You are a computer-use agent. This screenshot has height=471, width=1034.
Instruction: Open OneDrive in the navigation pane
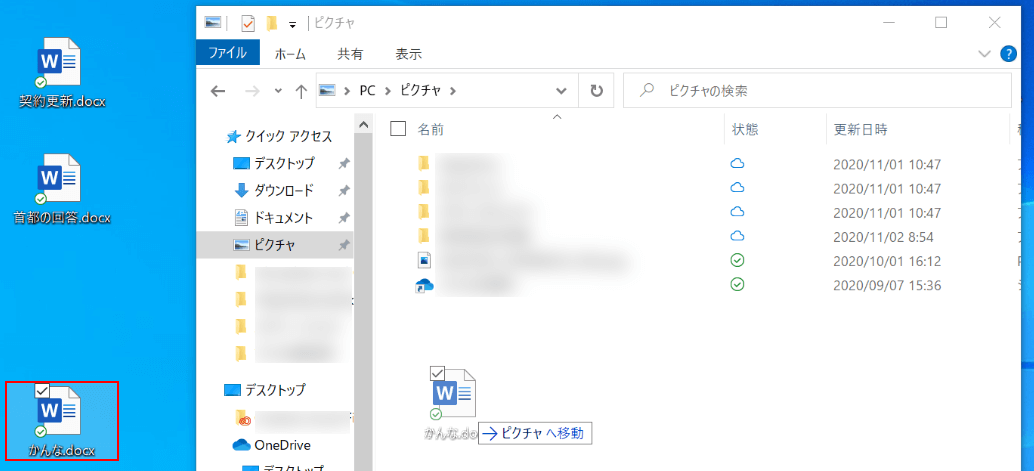272,445
